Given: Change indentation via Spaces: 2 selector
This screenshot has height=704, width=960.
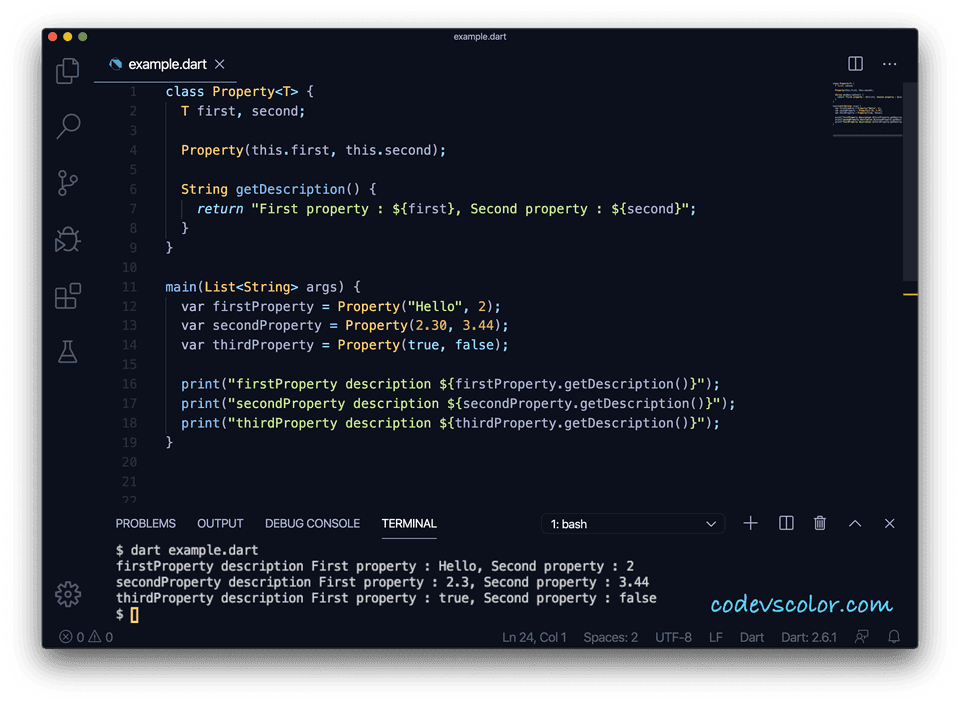Looking at the screenshot, I should pyautogui.click(x=611, y=636).
